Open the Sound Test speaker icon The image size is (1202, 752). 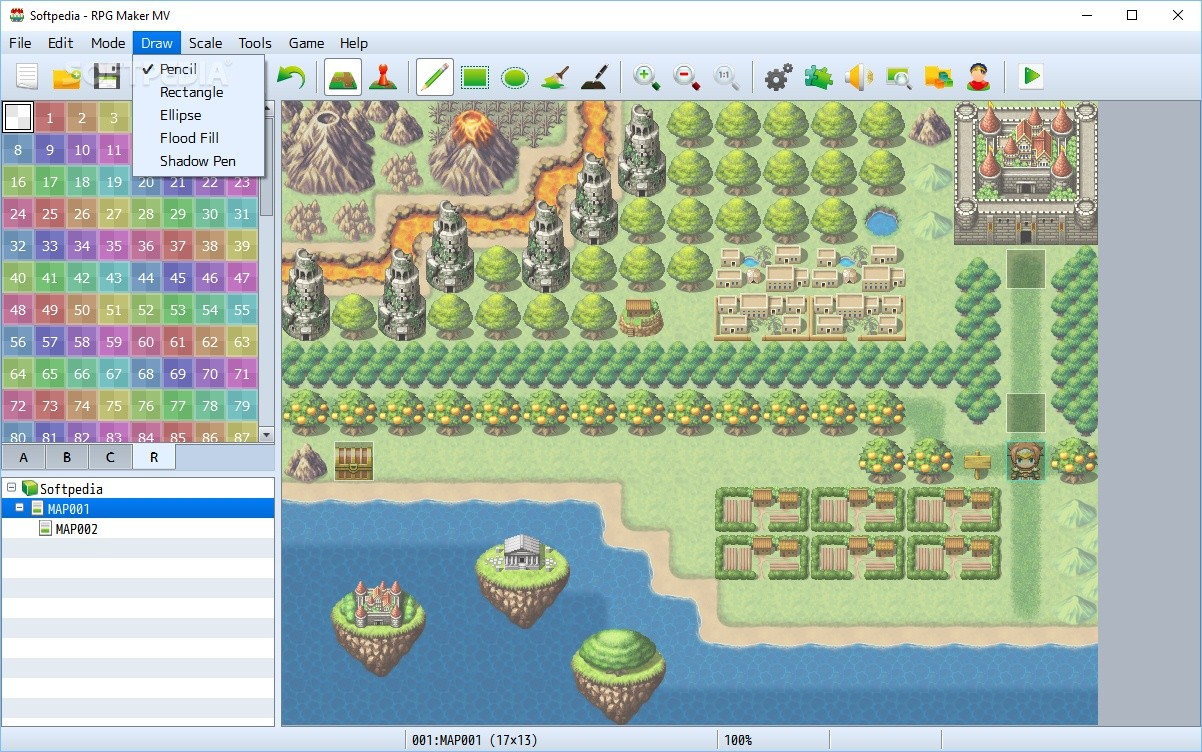[x=858, y=77]
